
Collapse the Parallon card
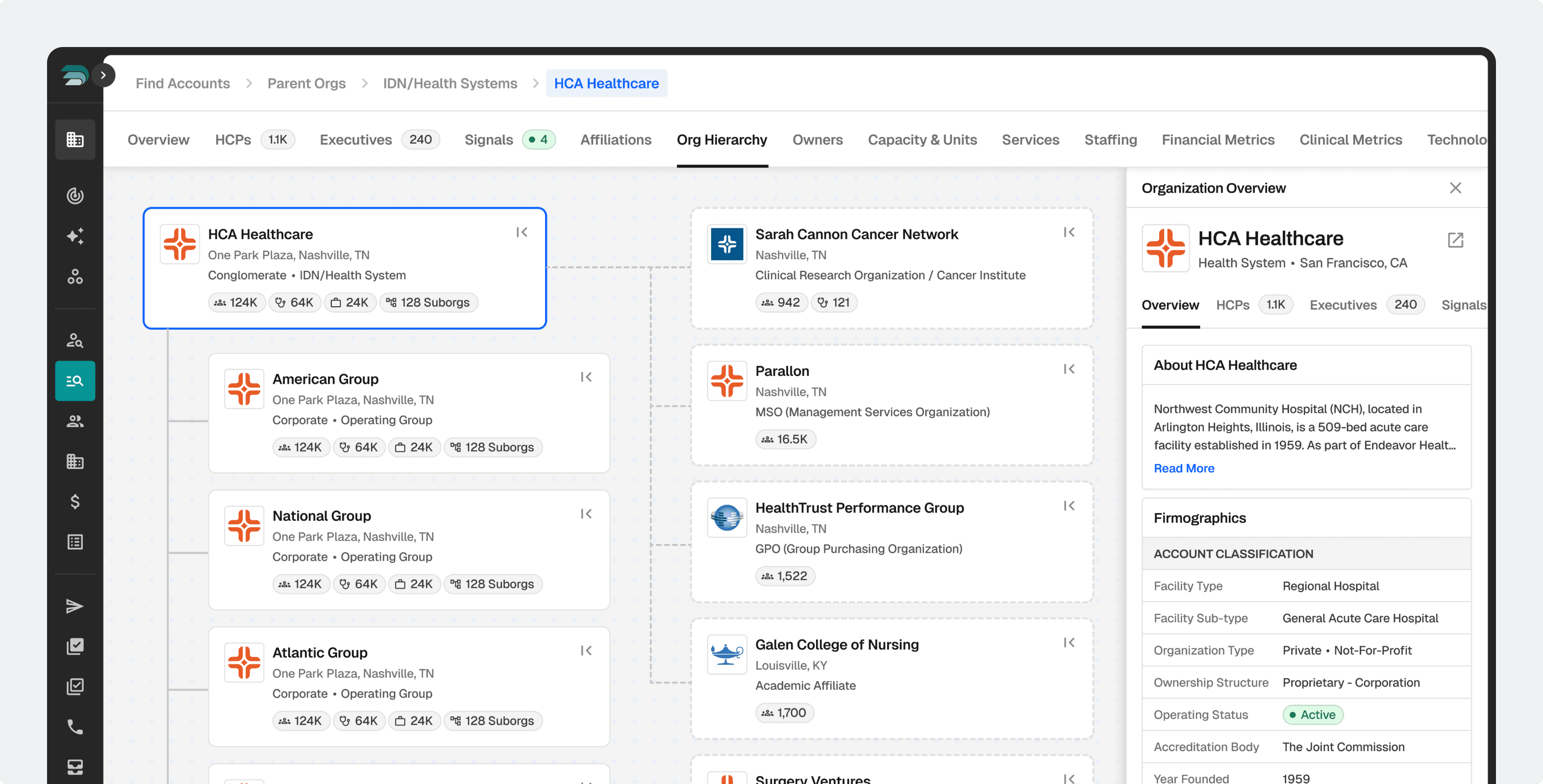[x=1069, y=369]
